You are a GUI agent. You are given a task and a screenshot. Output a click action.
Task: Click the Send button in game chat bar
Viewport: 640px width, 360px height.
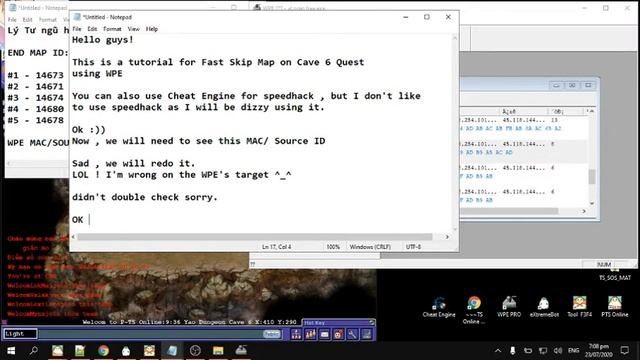coord(271,334)
